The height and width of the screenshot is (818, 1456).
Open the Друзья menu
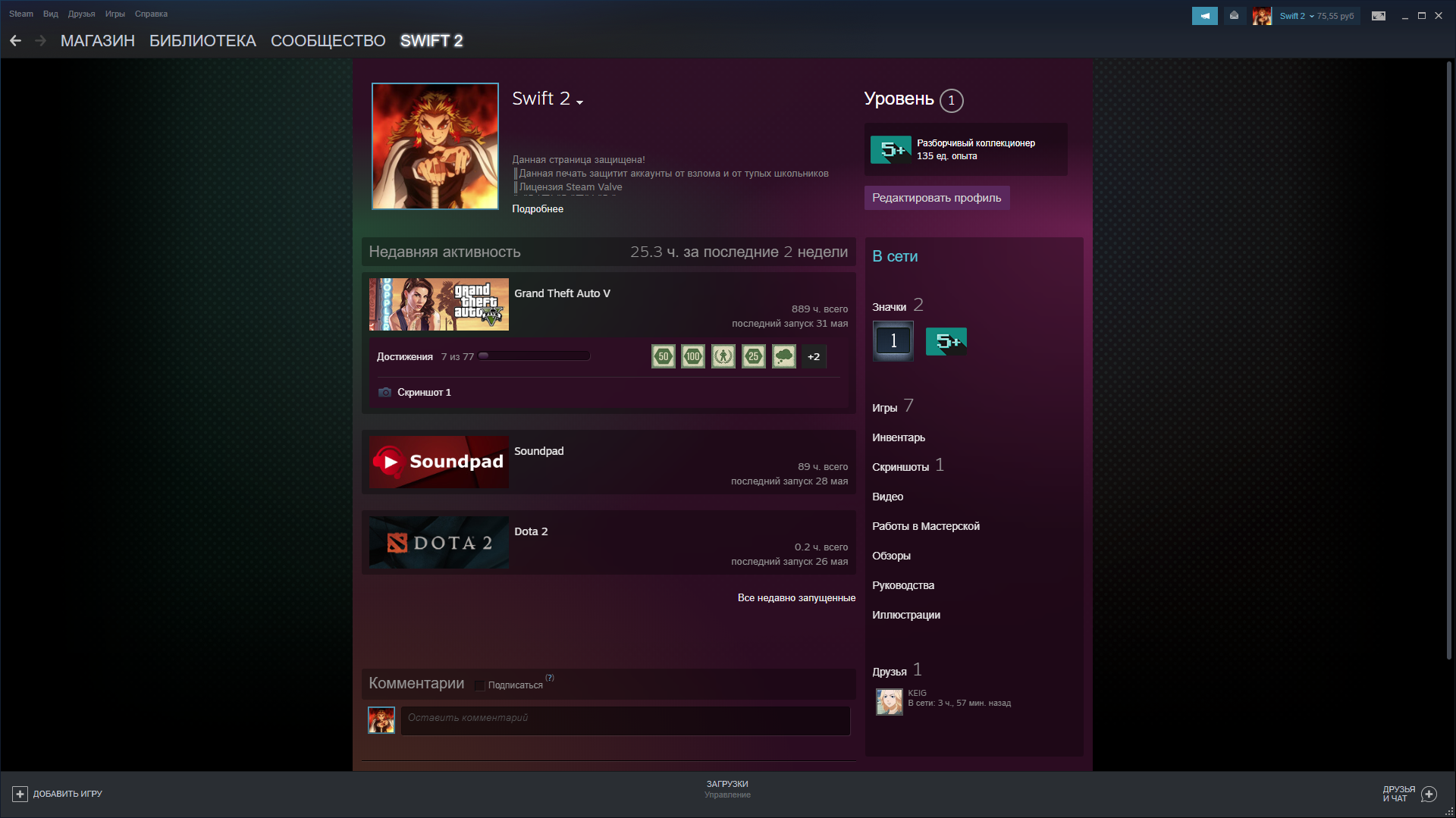[x=81, y=14]
